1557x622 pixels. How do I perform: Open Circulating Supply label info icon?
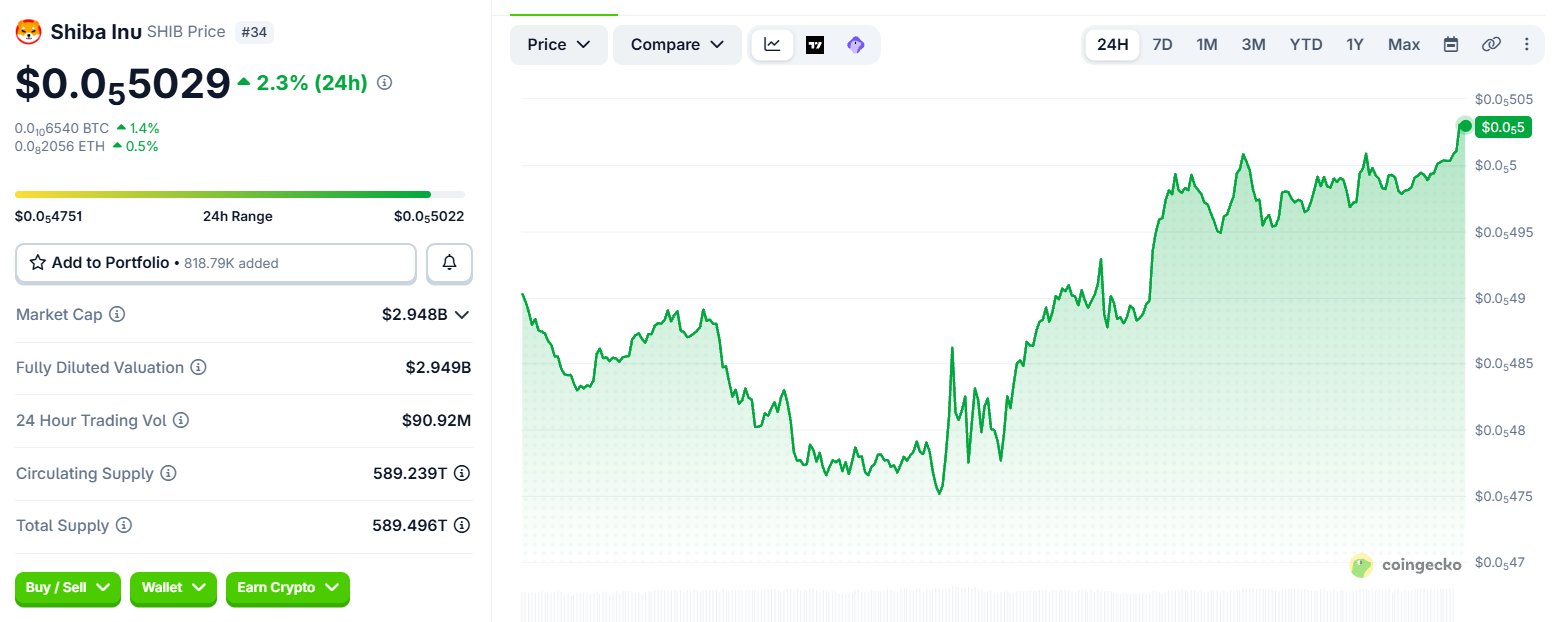coord(168,473)
